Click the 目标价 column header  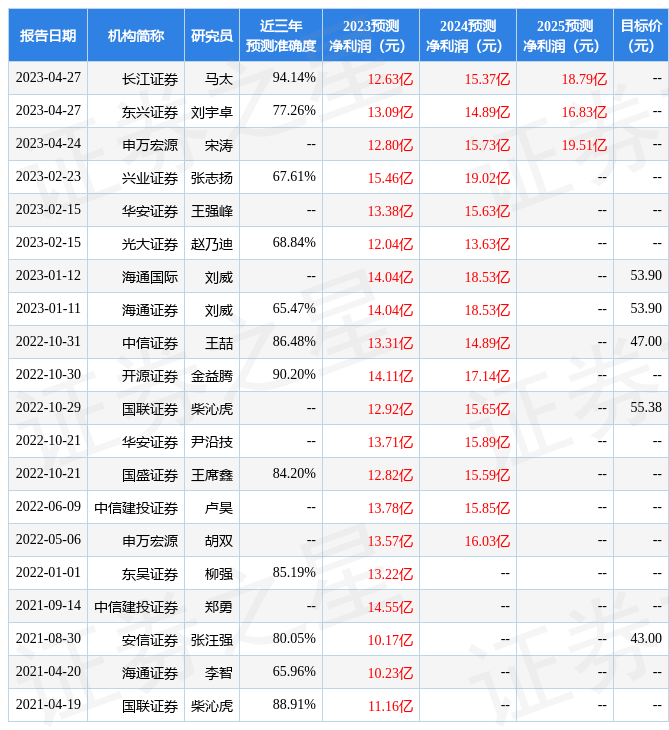coord(640,36)
